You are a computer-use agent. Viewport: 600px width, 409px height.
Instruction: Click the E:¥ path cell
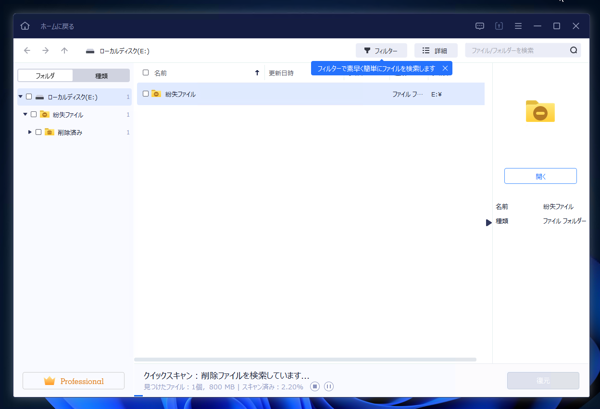[x=436, y=94]
